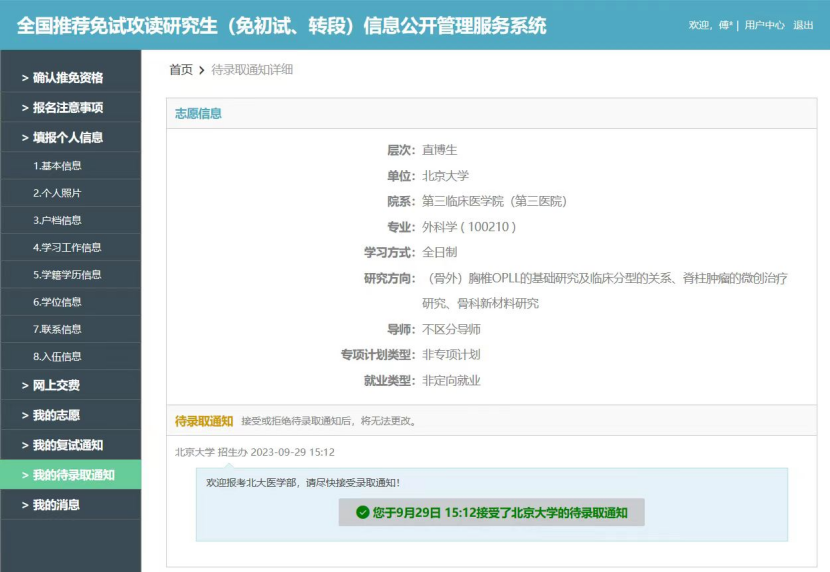This screenshot has width=830, height=572.
Task: Click 退出 to log out
Action: click(803, 25)
